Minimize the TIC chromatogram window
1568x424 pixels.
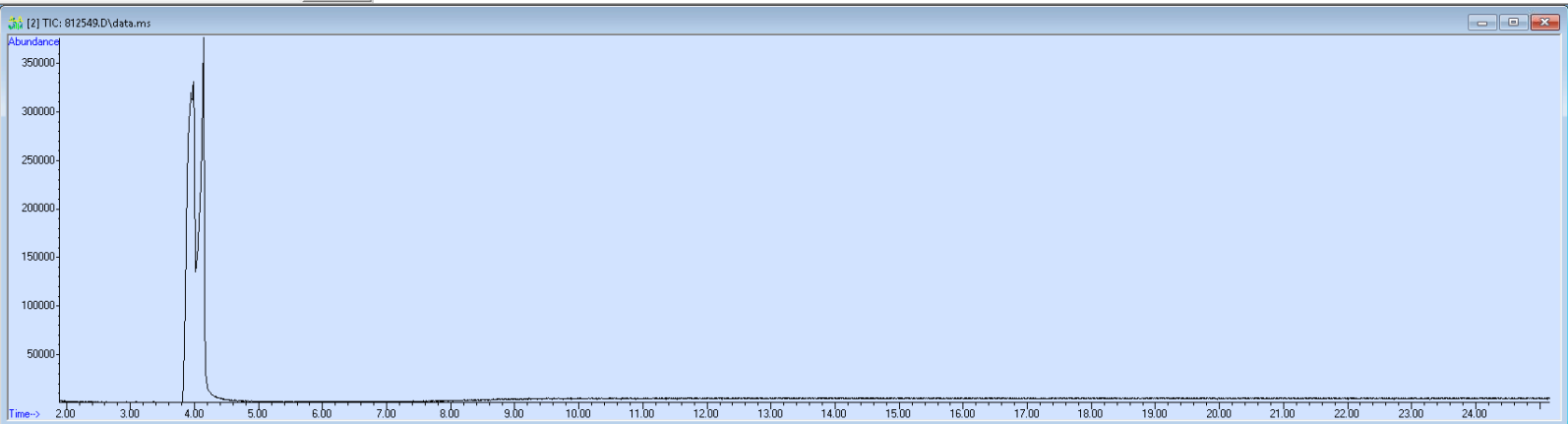coord(1482,23)
